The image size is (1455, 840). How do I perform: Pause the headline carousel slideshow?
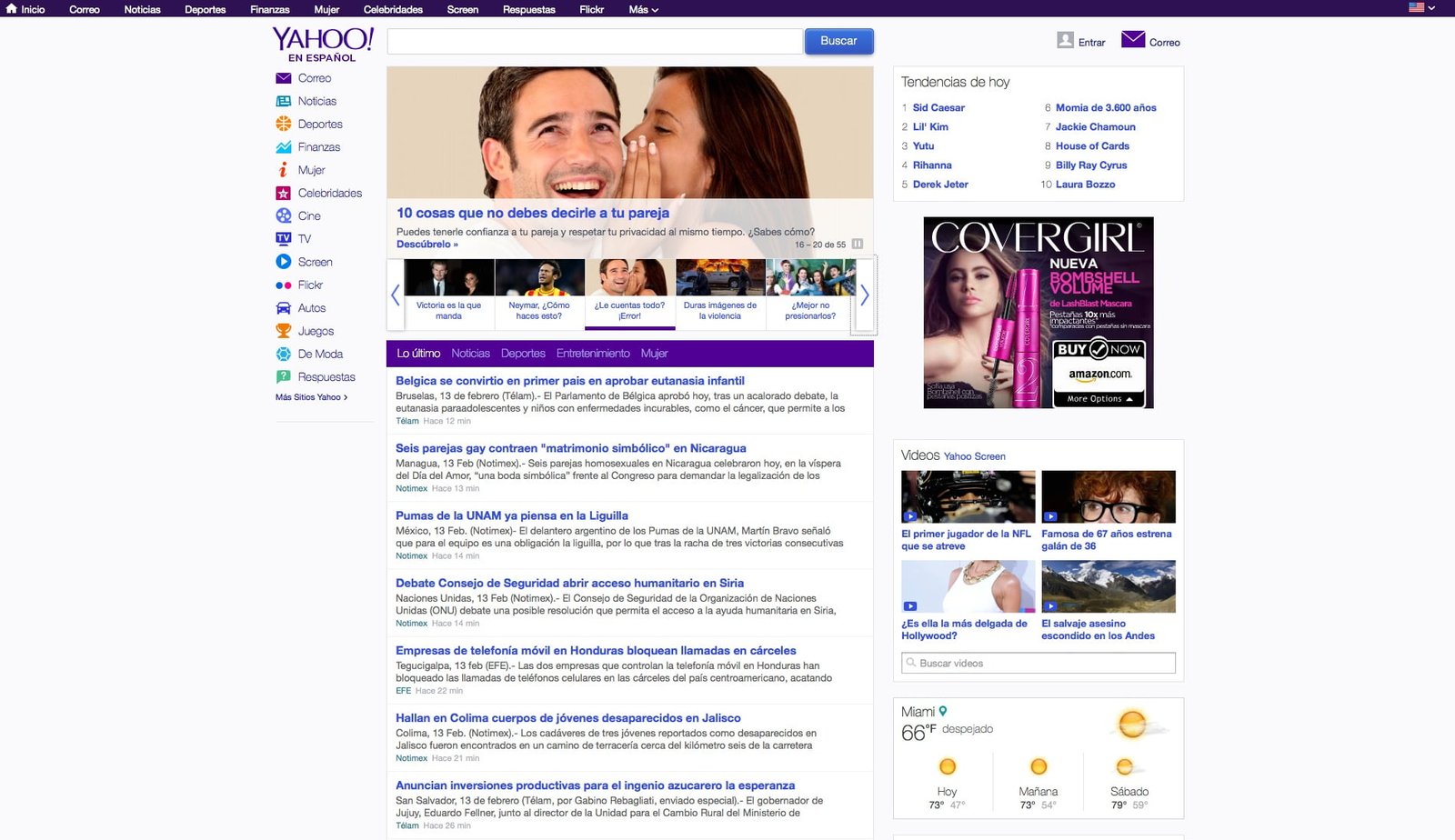[x=858, y=245]
